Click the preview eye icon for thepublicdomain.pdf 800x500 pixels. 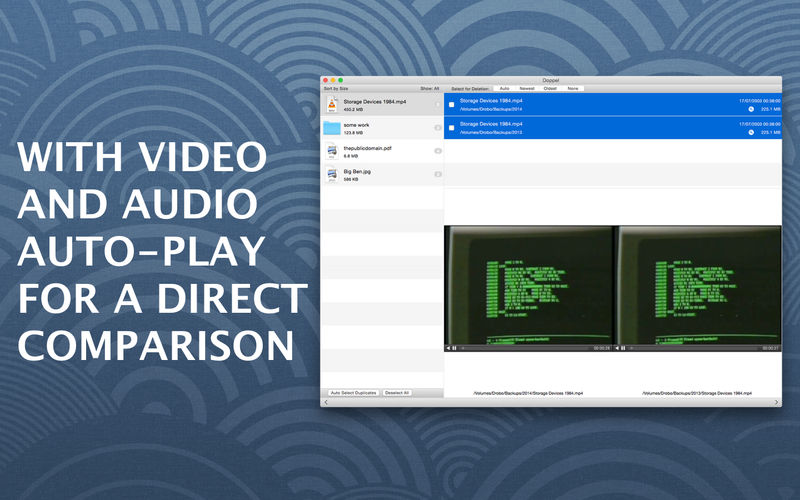tap(438, 151)
